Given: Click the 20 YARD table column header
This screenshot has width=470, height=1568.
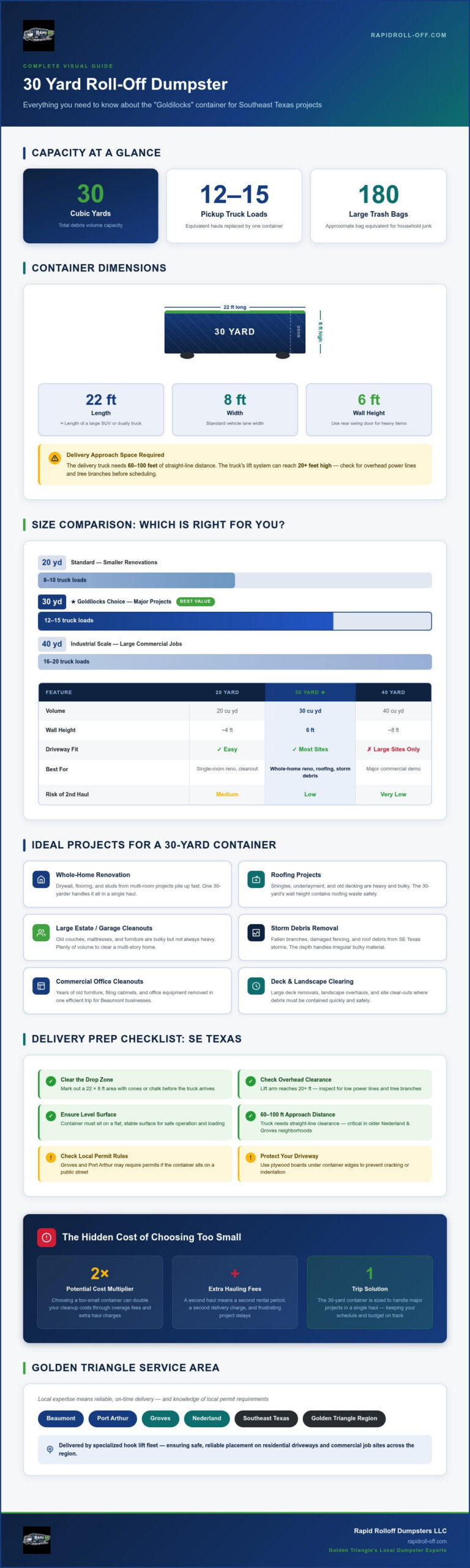Looking at the screenshot, I should (x=227, y=692).
